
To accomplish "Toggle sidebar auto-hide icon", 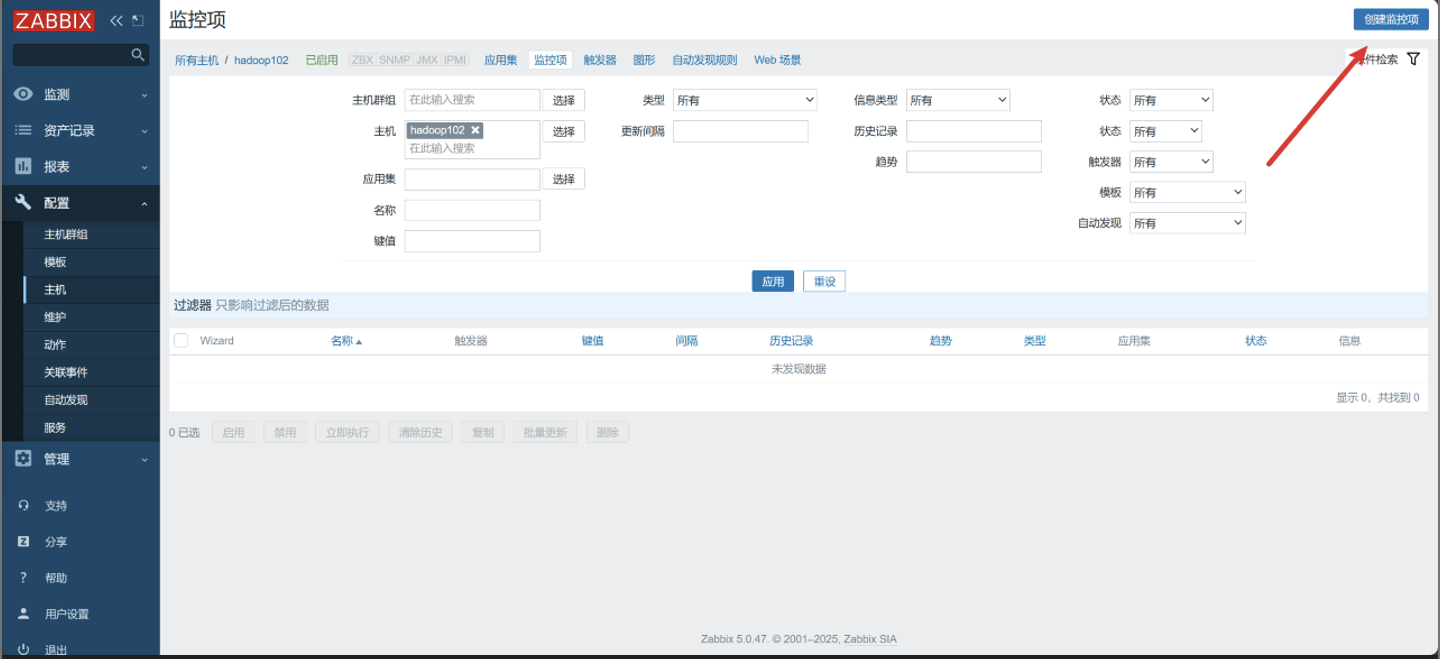I will tap(138, 20).
